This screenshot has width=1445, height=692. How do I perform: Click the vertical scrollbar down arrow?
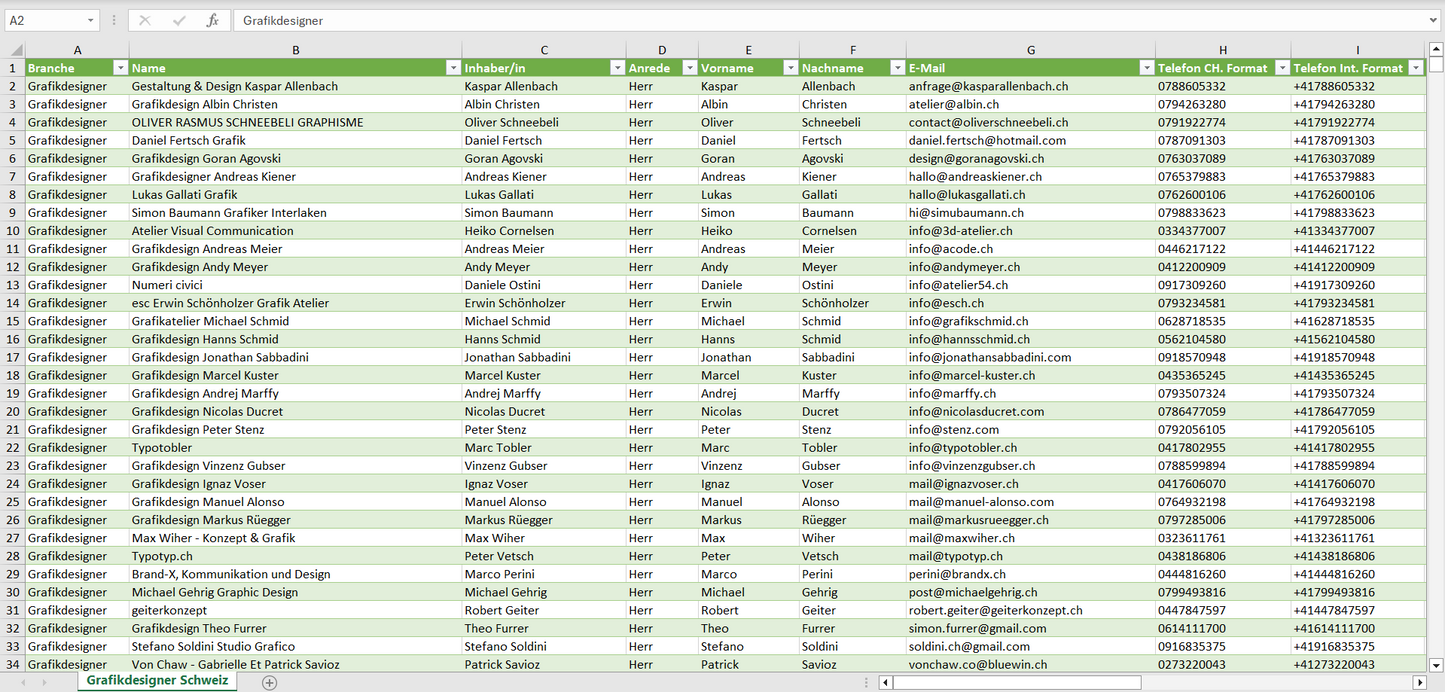(1436, 664)
